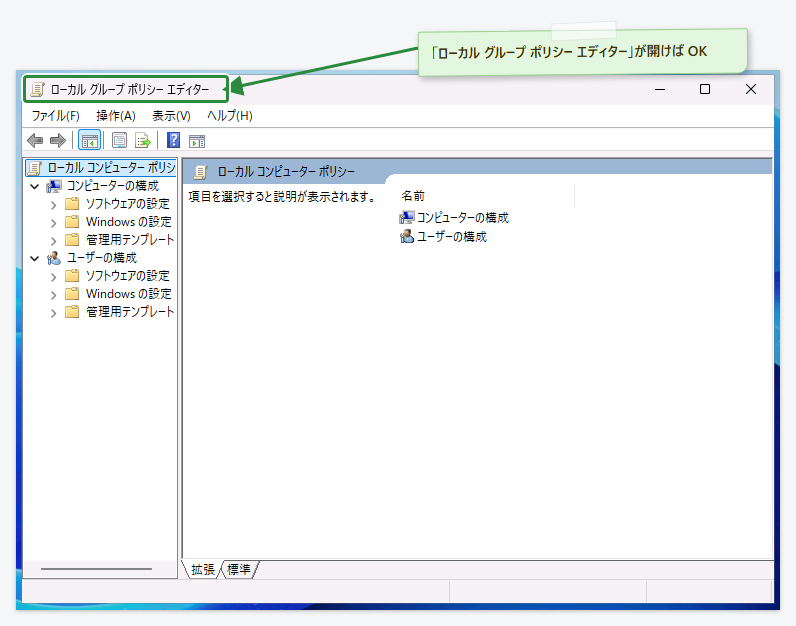This screenshot has height=626, width=796.
Task: Open the 表示(V) menu
Action: point(171,116)
